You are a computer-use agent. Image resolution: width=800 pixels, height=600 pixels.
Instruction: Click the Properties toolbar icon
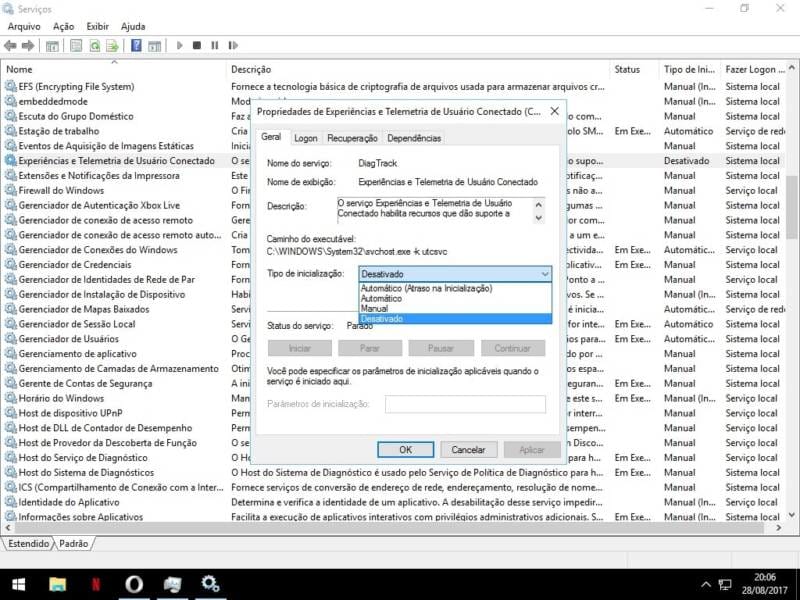(76, 46)
